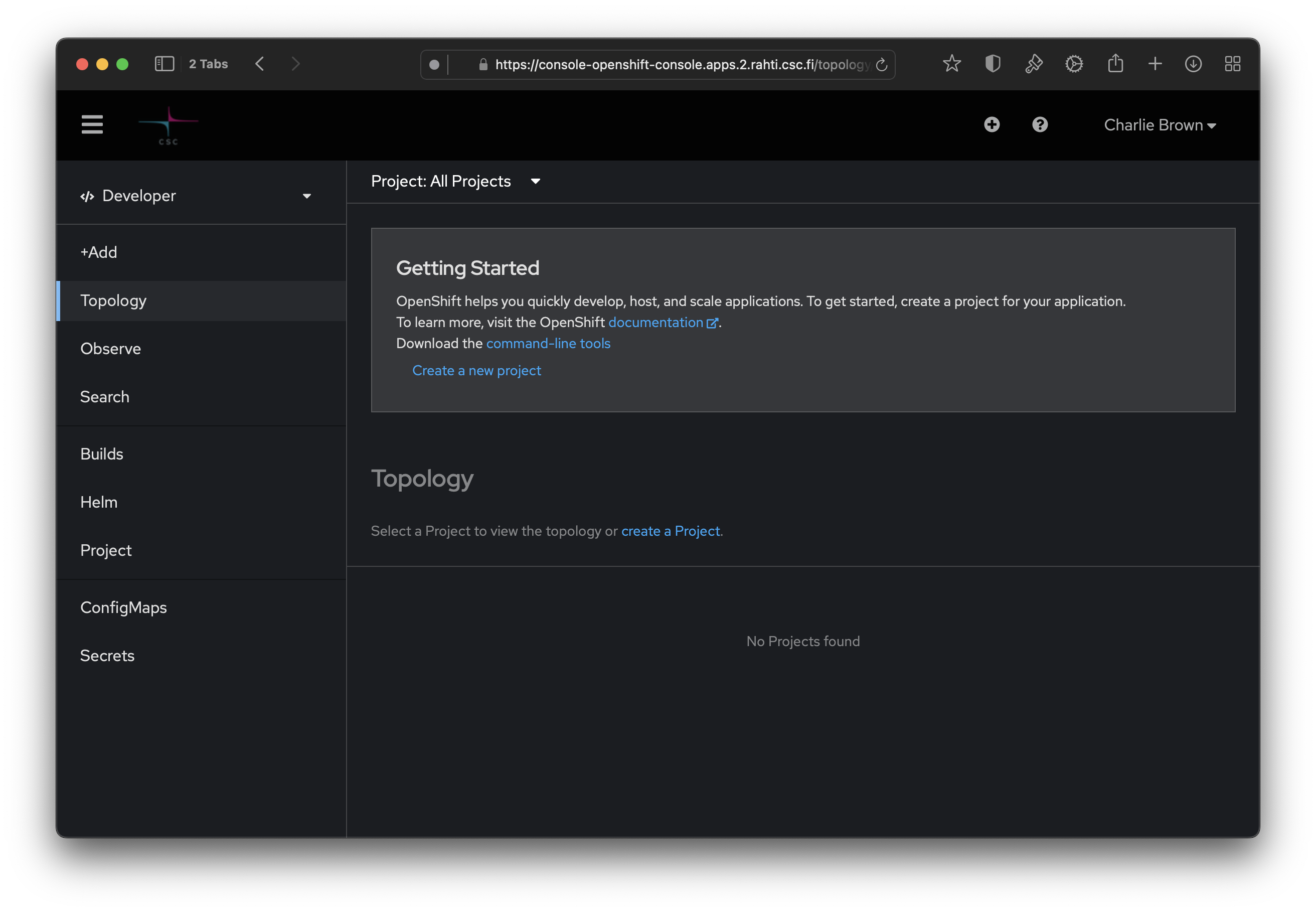The height and width of the screenshot is (912, 1316).
Task: Open the browser share icon
Action: click(1115, 63)
